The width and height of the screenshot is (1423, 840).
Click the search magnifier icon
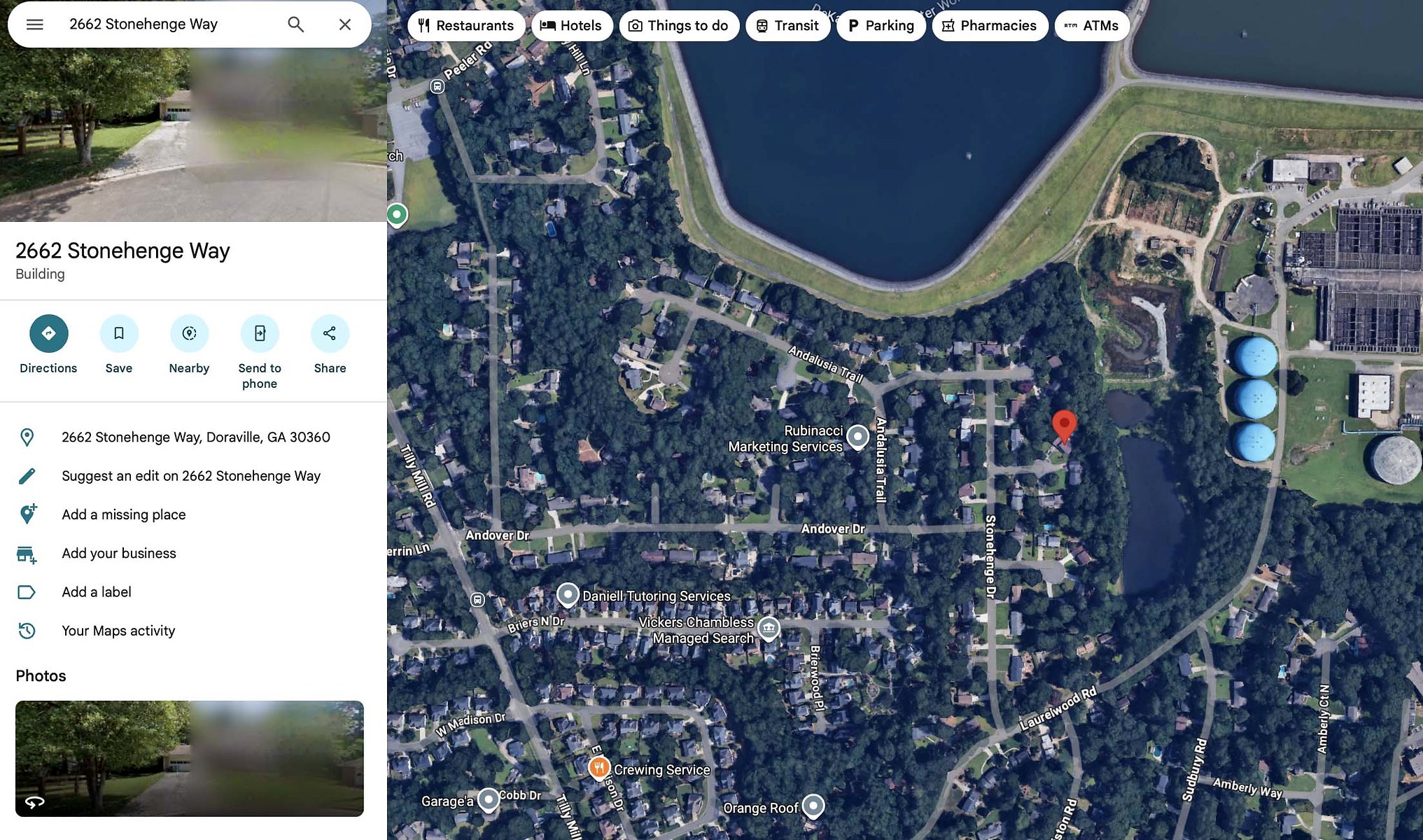point(296,24)
